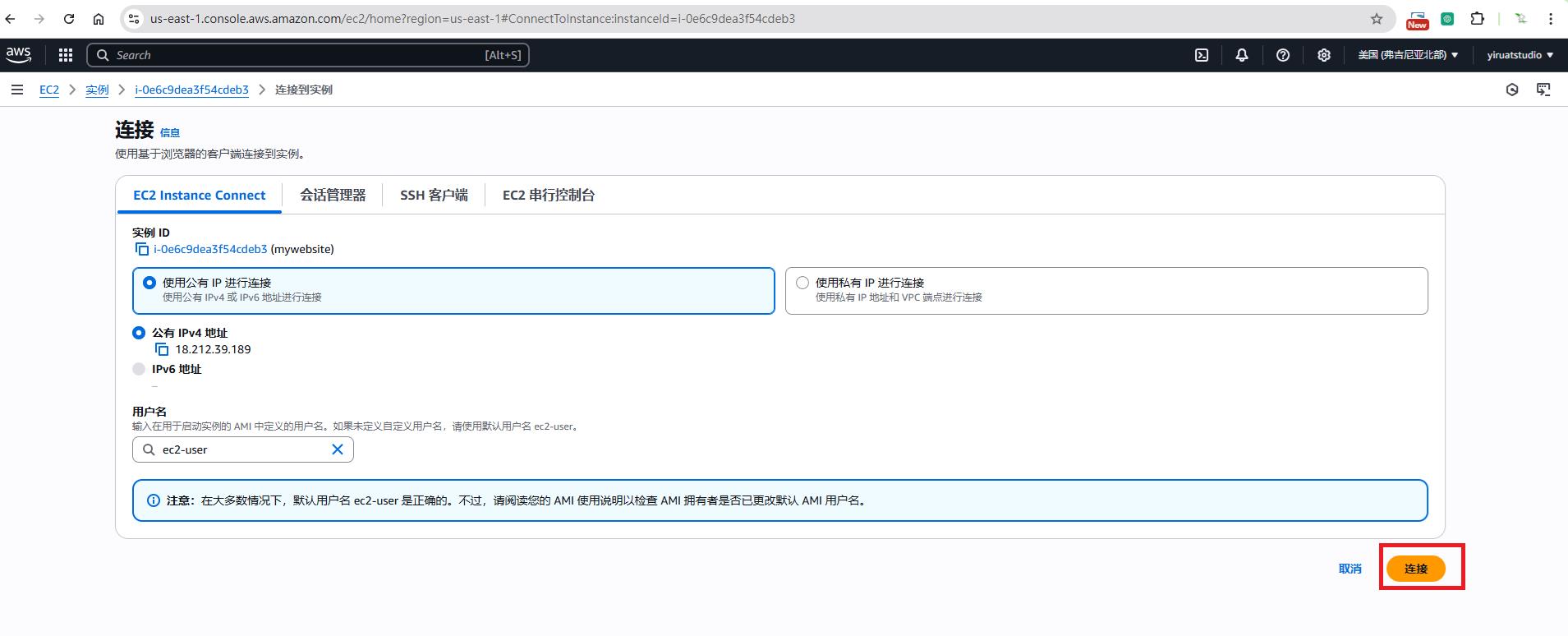Go to browser home page icon

click(99, 19)
